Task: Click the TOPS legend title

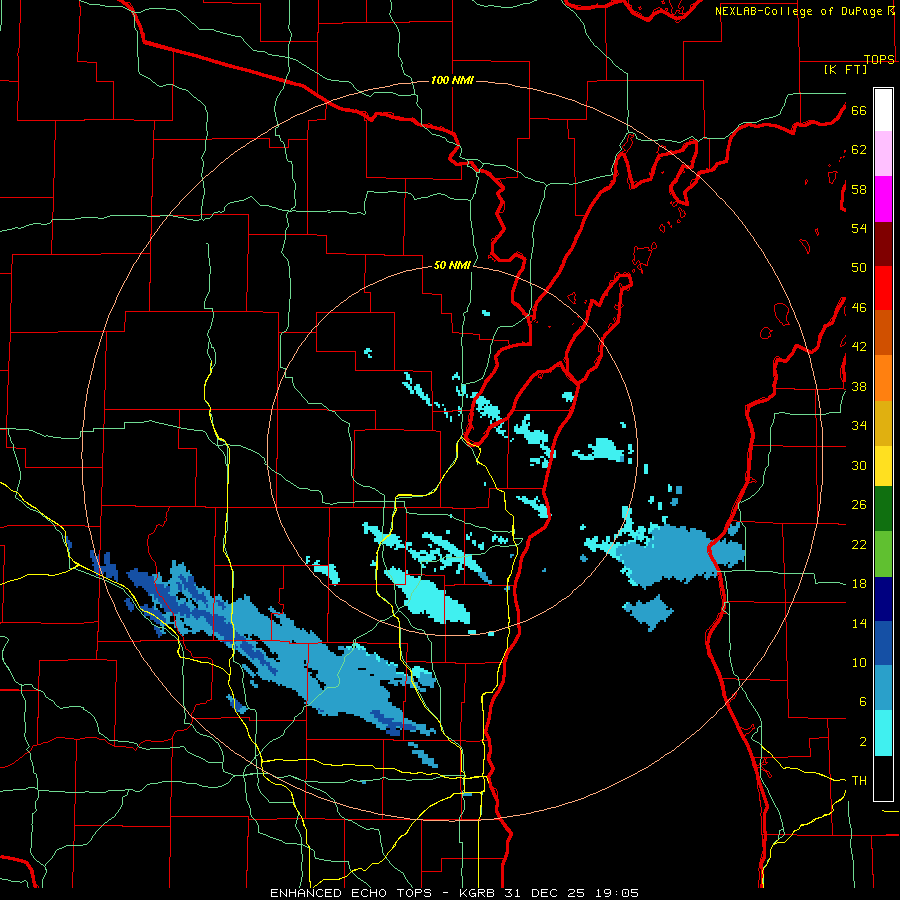Action: point(879,59)
